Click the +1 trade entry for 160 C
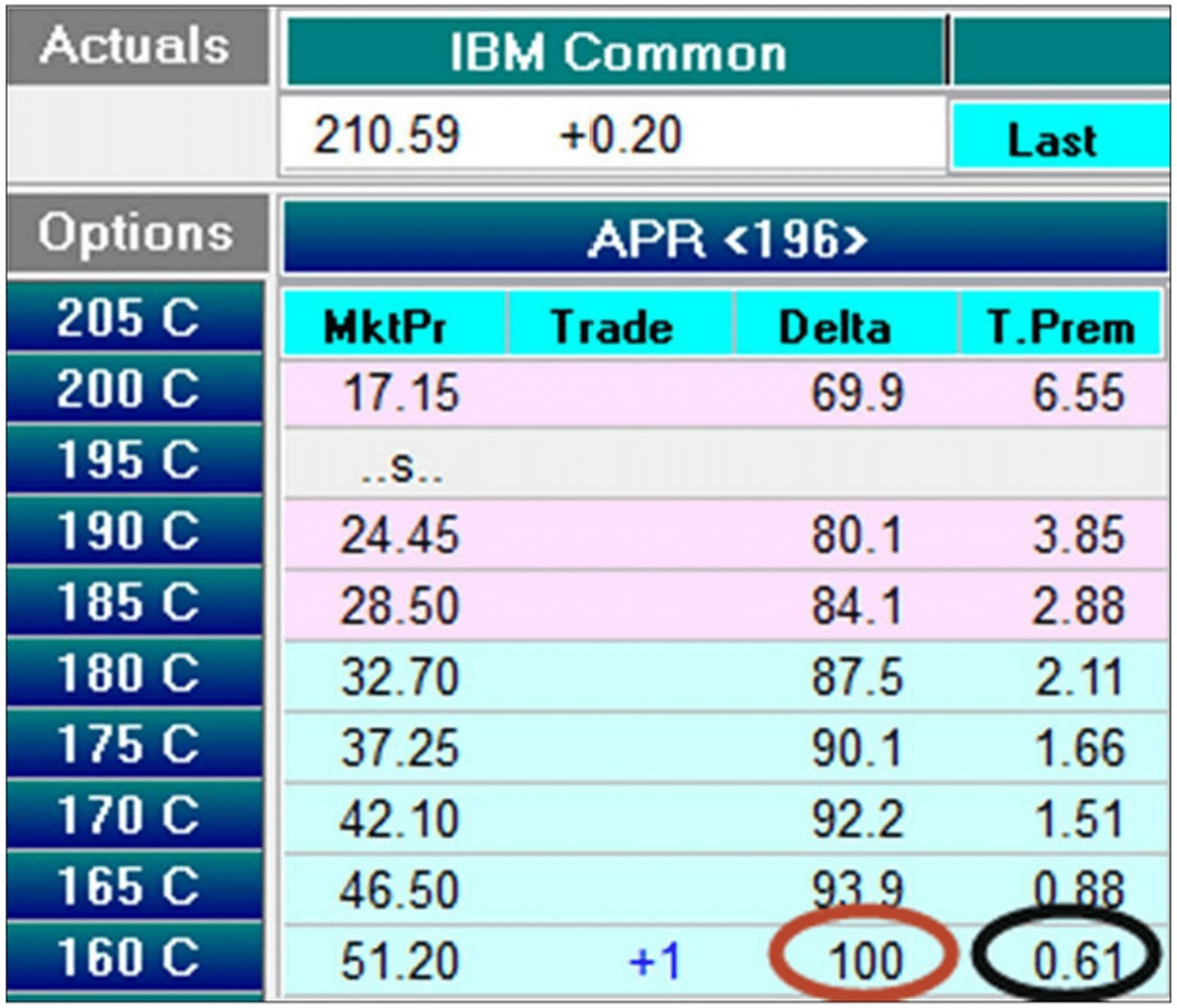Viewport: 1177px width, 1008px height. click(x=655, y=961)
